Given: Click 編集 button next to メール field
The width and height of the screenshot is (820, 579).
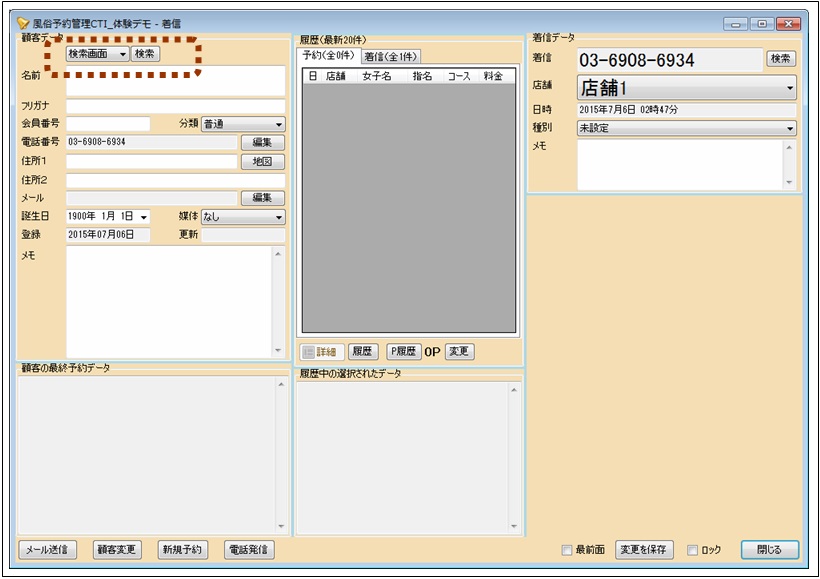Looking at the screenshot, I should [x=262, y=198].
